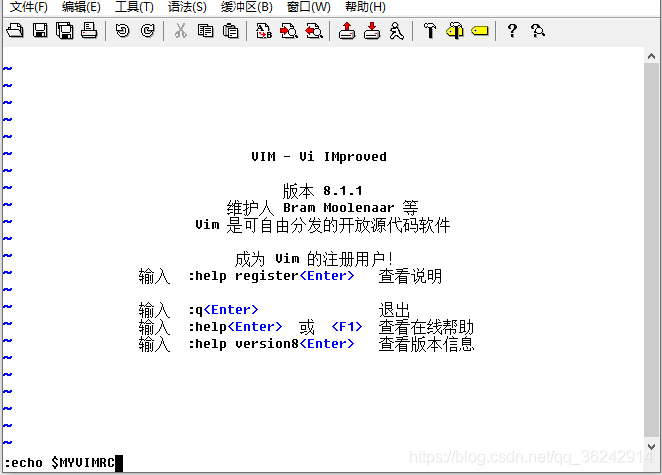
Task: Click the Cut scissors icon
Action: pyautogui.click(x=181, y=31)
